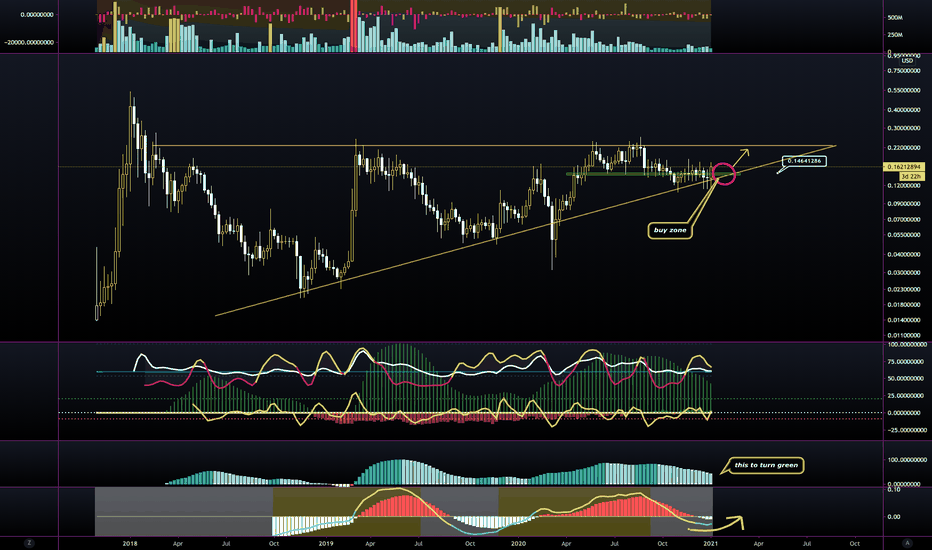932x550 pixels.
Task: Click the 0.01400000 price axis label
Action: click(903, 320)
